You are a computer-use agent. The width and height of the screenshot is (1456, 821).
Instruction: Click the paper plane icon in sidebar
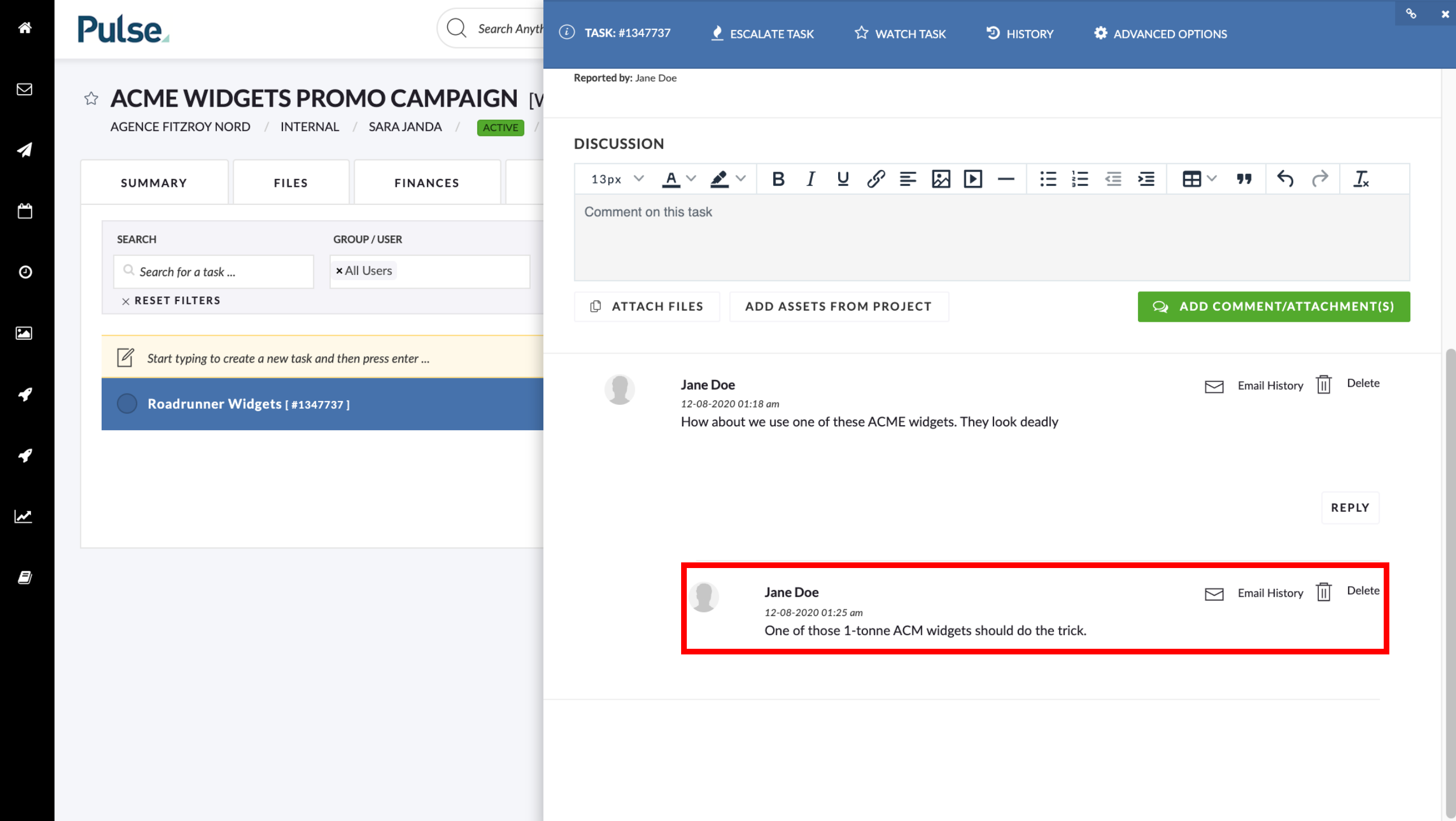[x=25, y=150]
